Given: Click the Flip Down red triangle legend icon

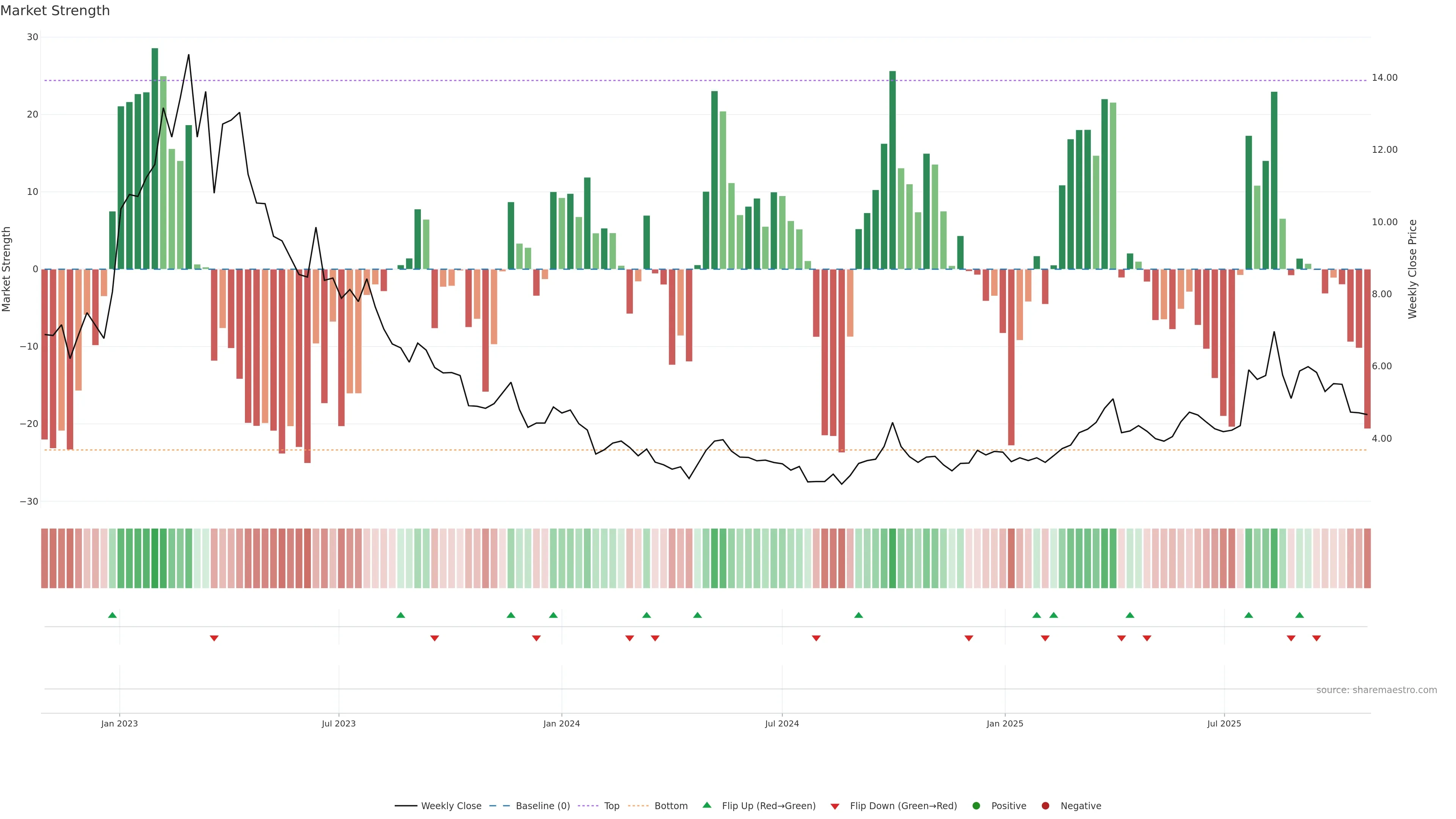Looking at the screenshot, I should (835, 806).
